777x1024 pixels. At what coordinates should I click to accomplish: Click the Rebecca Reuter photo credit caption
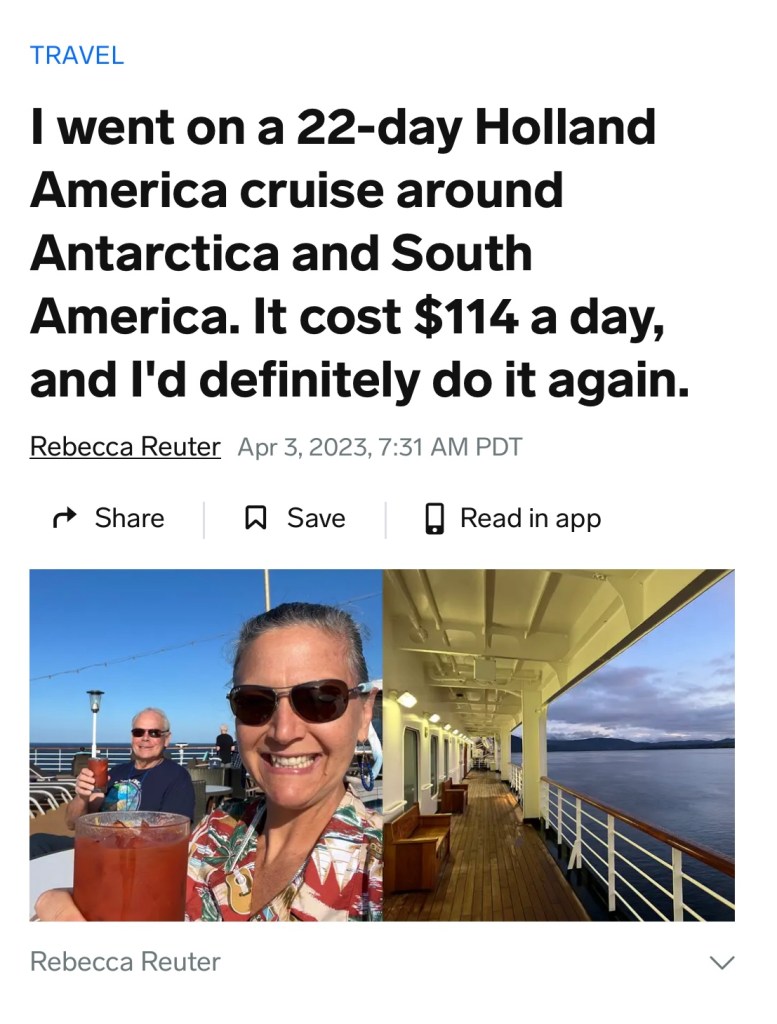pyautogui.click(x=125, y=962)
